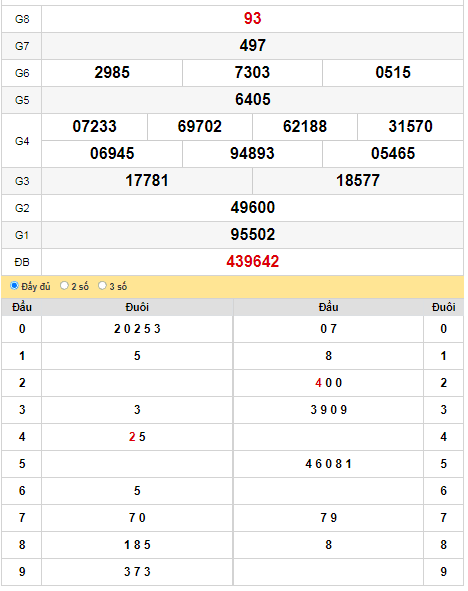Click the G8 prize number 93
The height and width of the screenshot is (591, 468).
pyautogui.click(x=252, y=18)
